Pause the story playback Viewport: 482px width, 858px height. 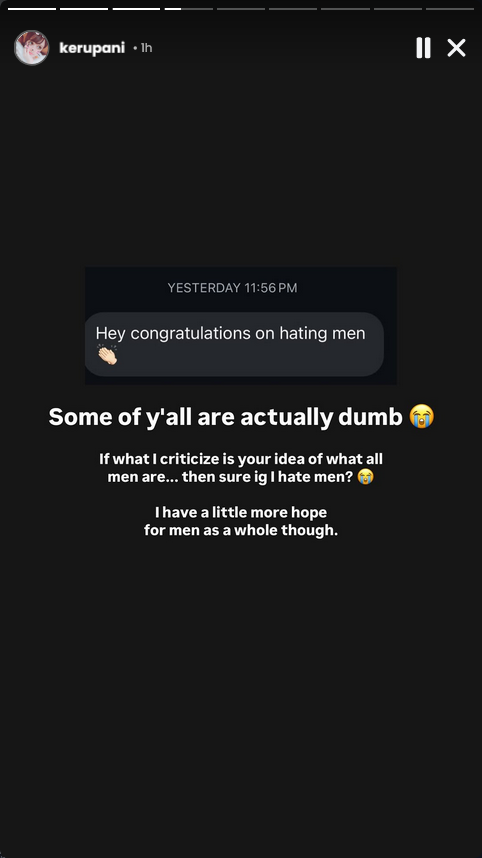click(x=423, y=48)
